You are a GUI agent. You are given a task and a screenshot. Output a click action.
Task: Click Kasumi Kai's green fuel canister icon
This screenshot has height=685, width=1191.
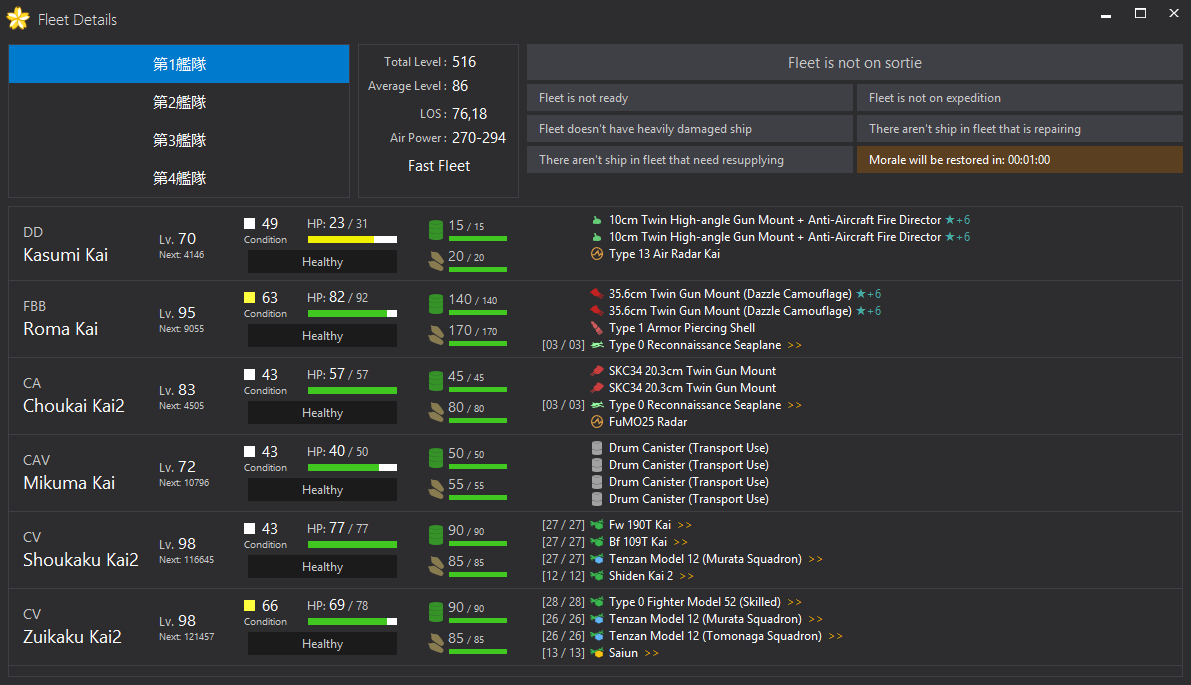pyautogui.click(x=435, y=230)
